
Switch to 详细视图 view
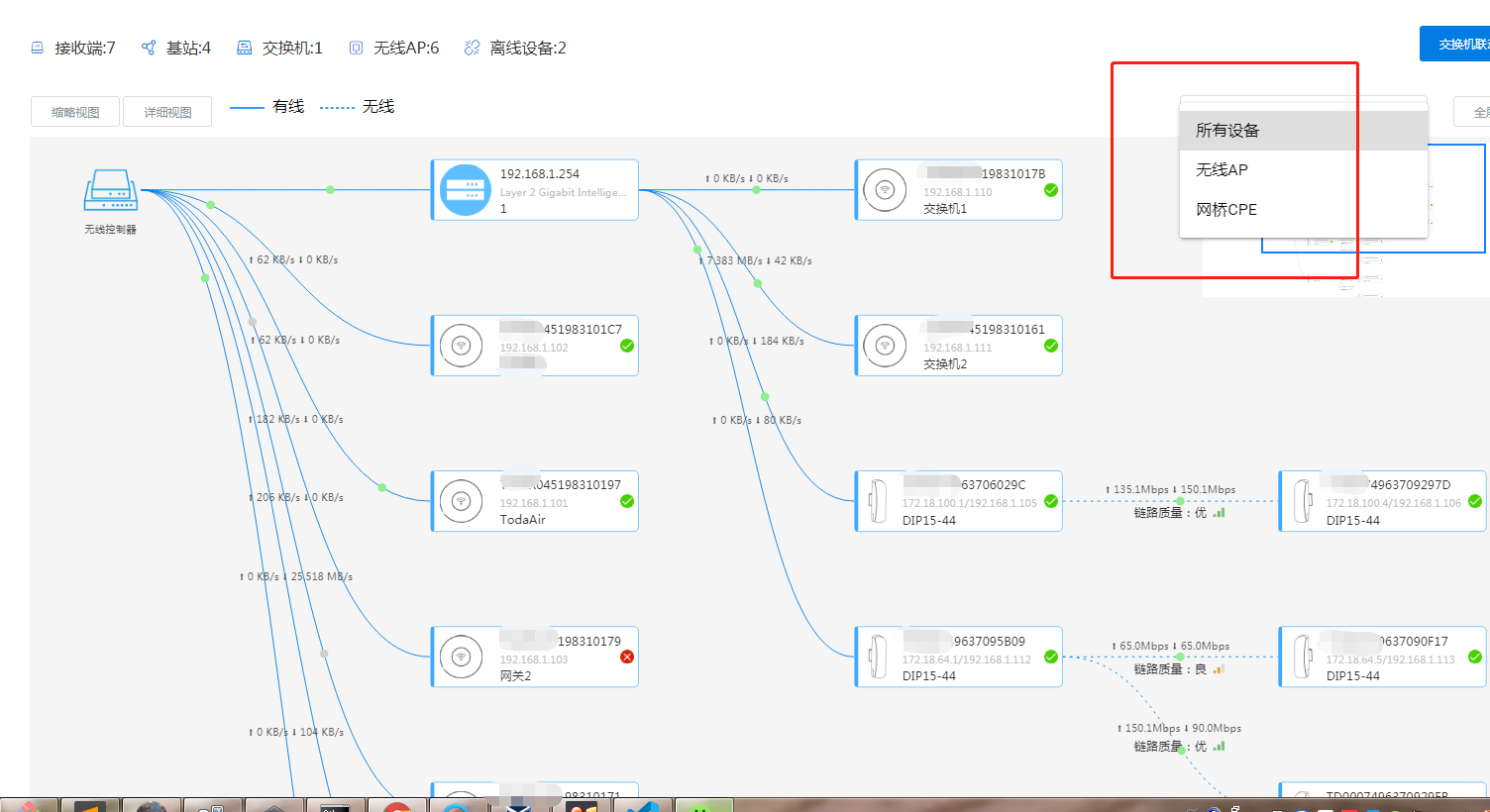coord(167,112)
